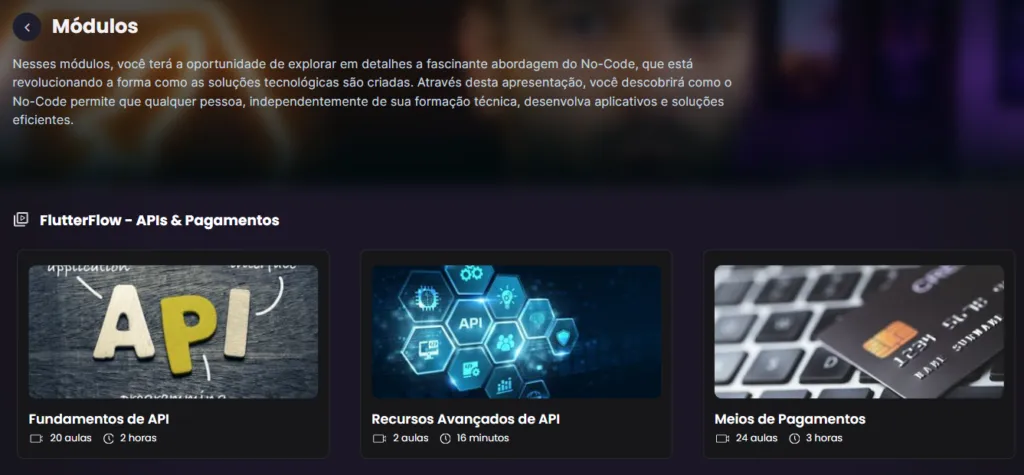Image resolution: width=1024 pixels, height=475 pixels.
Task: Click the 24 aulas lesson count
Action: click(x=756, y=438)
